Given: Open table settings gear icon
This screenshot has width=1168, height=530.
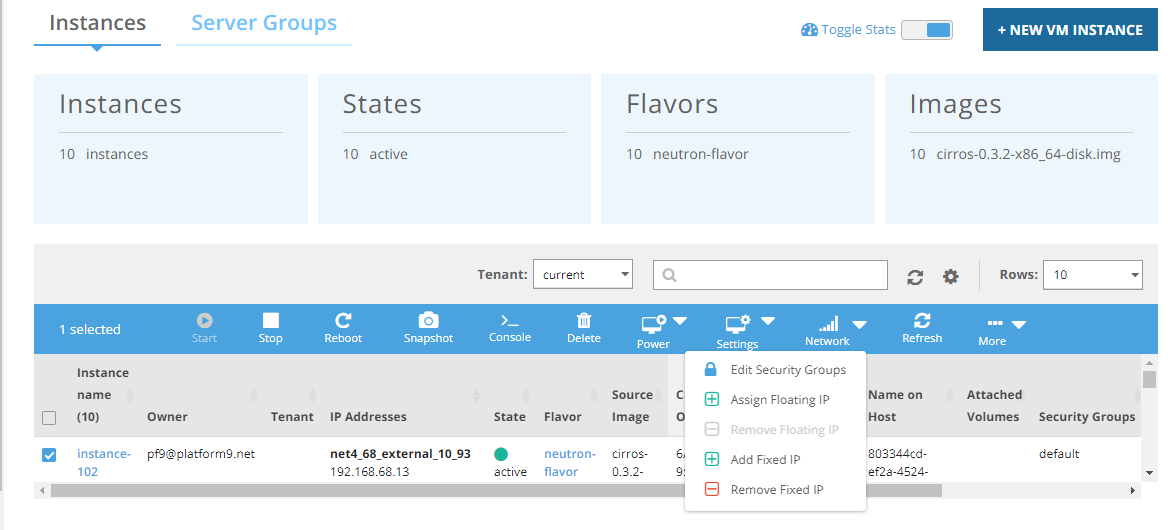Looking at the screenshot, I should (951, 276).
